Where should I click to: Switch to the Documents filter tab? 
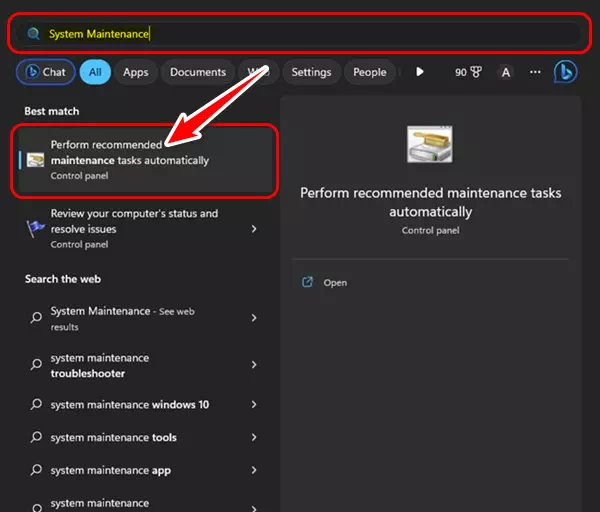tap(198, 72)
